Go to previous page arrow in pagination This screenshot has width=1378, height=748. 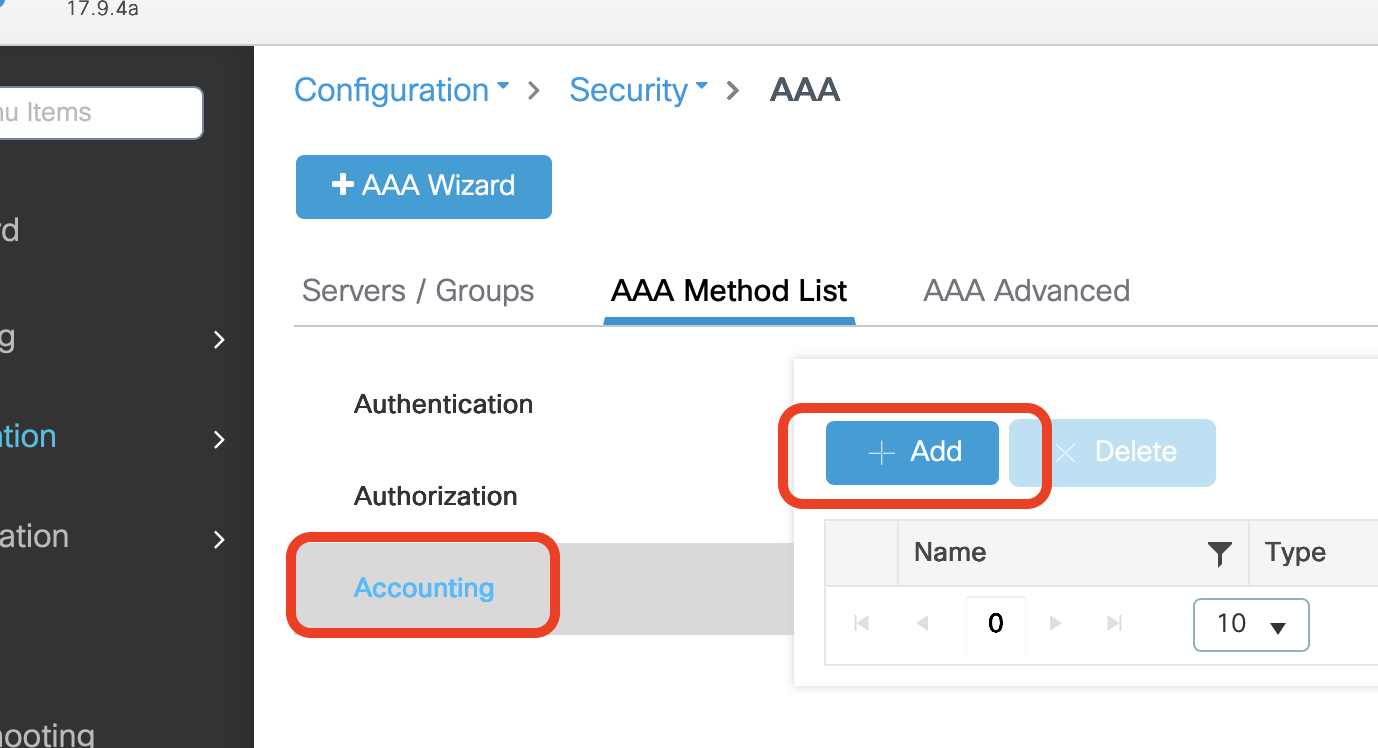pos(922,624)
